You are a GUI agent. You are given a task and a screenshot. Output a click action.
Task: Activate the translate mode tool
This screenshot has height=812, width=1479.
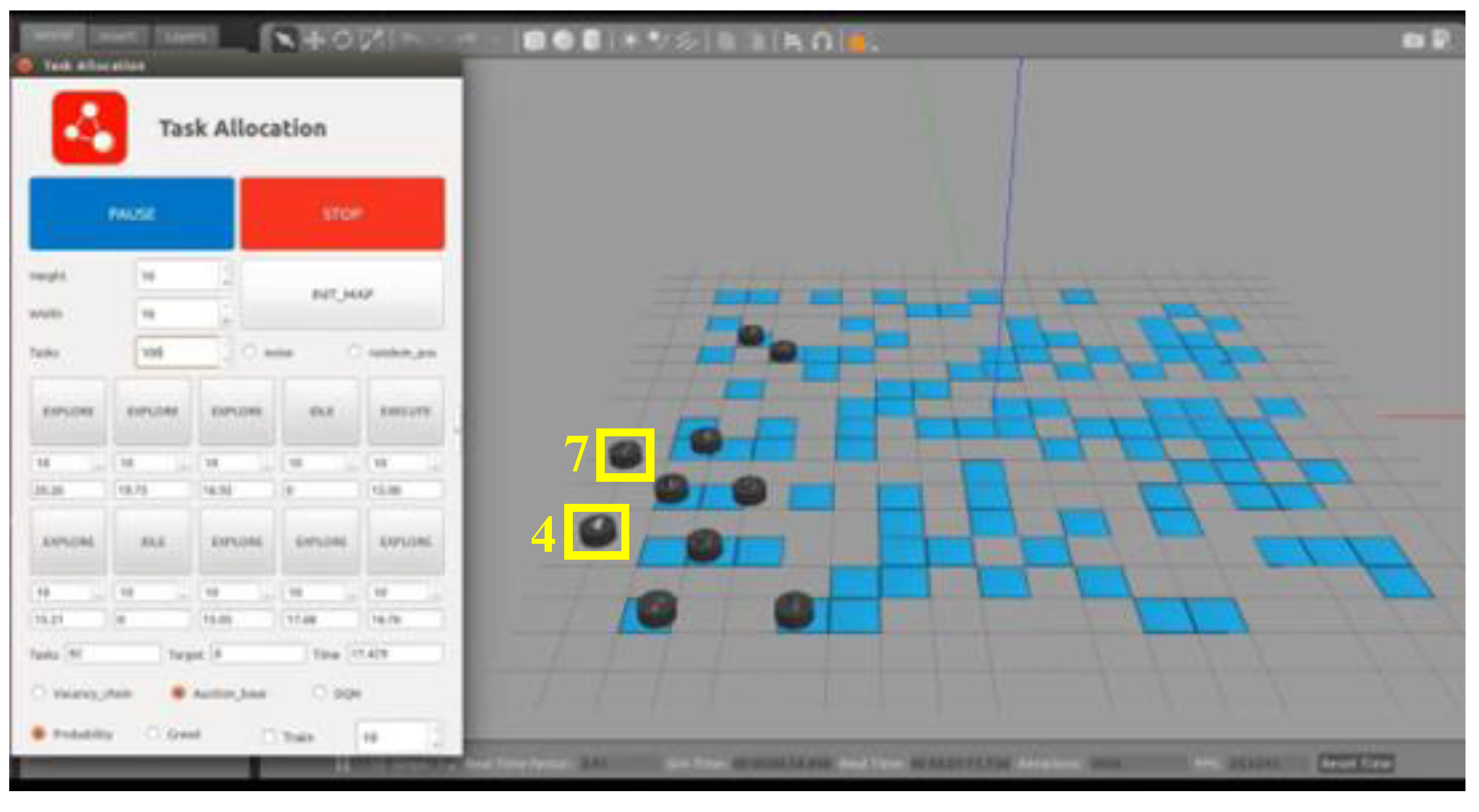tap(314, 41)
